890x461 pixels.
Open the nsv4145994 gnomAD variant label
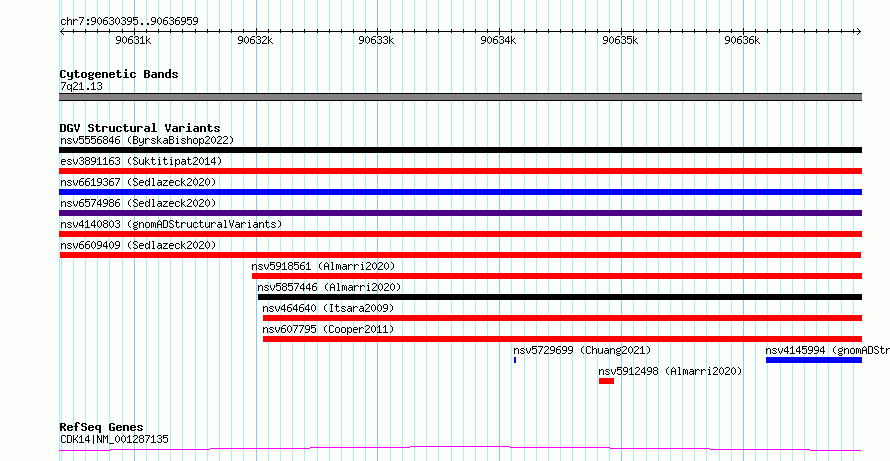828,350
